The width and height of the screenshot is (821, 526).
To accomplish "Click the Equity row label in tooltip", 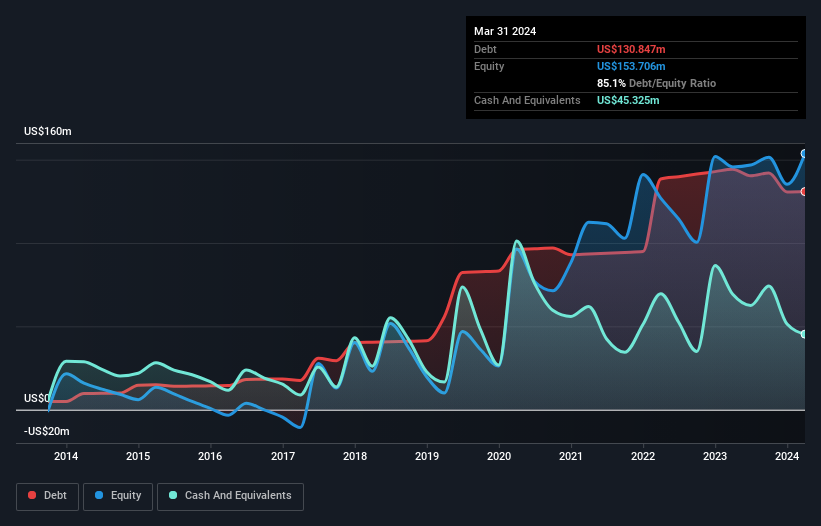I will (x=489, y=66).
